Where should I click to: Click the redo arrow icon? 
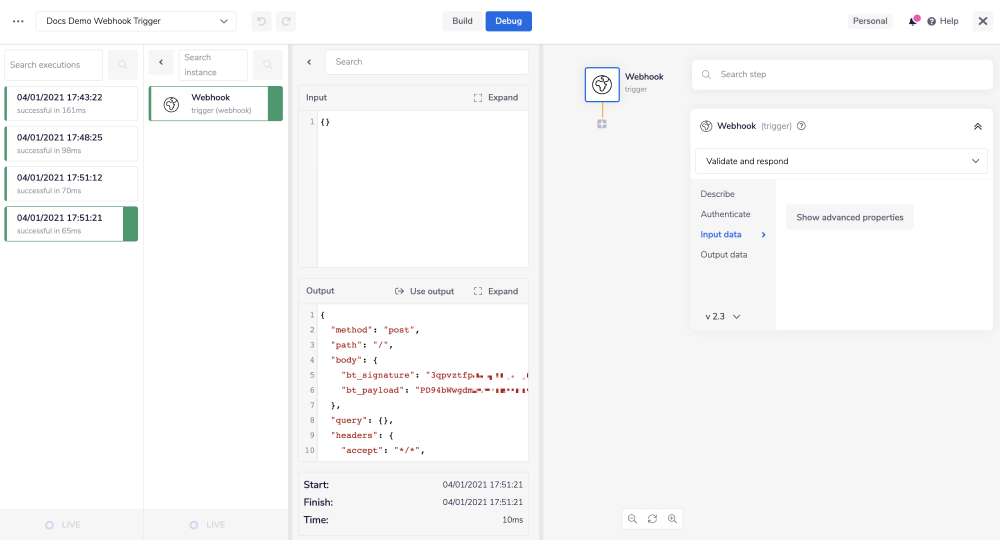coord(286,21)
